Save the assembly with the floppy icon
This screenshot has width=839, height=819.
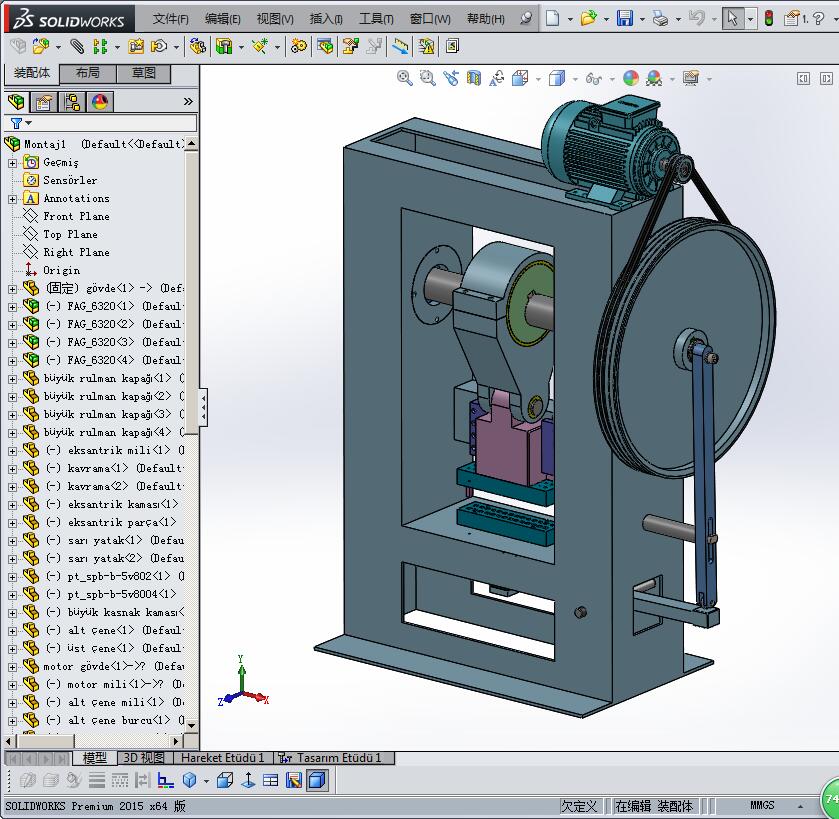pyautogui.click(x=624, y=19)
